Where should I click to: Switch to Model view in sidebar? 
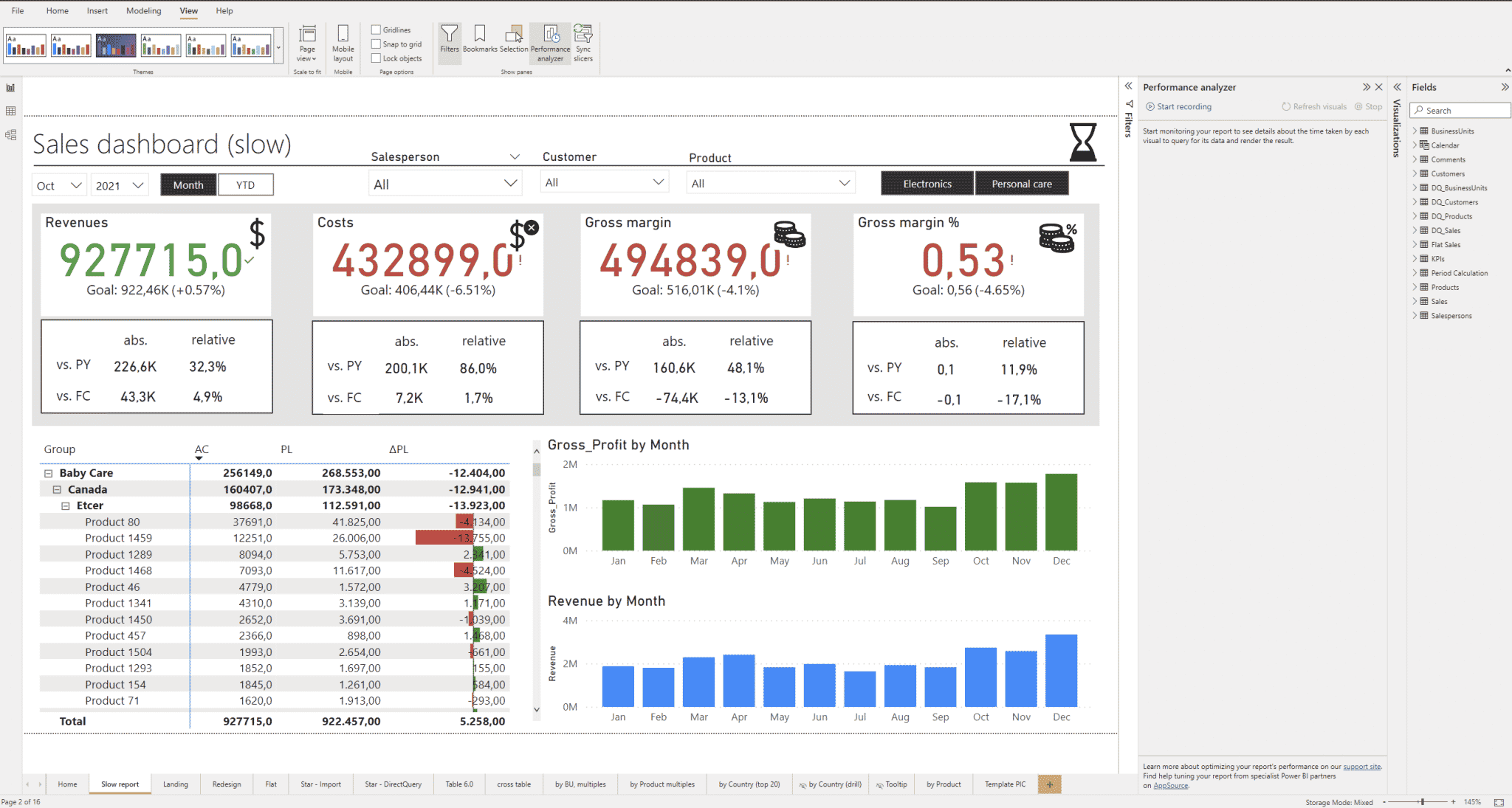[10, 134]
